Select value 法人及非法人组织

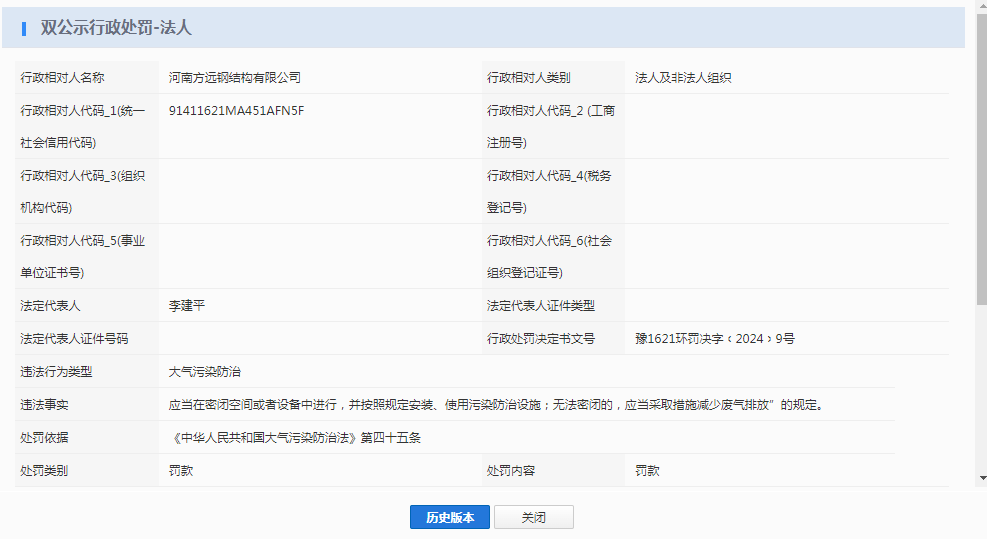pyautogui.click(x=683, y=77)
